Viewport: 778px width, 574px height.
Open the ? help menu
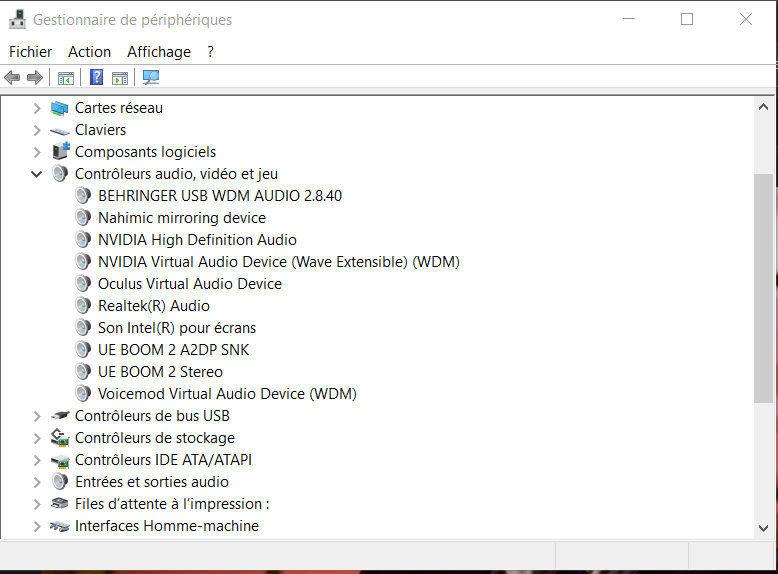pyautogui.click(x=210, y=52)
